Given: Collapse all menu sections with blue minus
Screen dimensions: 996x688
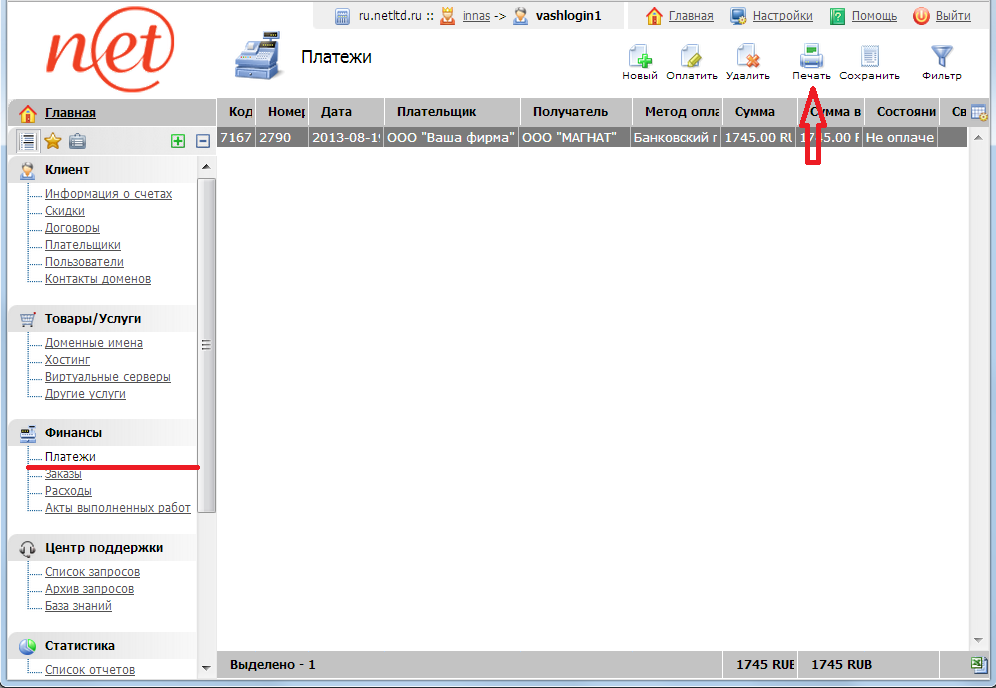Looking at the screenshot, I should 202,141.
